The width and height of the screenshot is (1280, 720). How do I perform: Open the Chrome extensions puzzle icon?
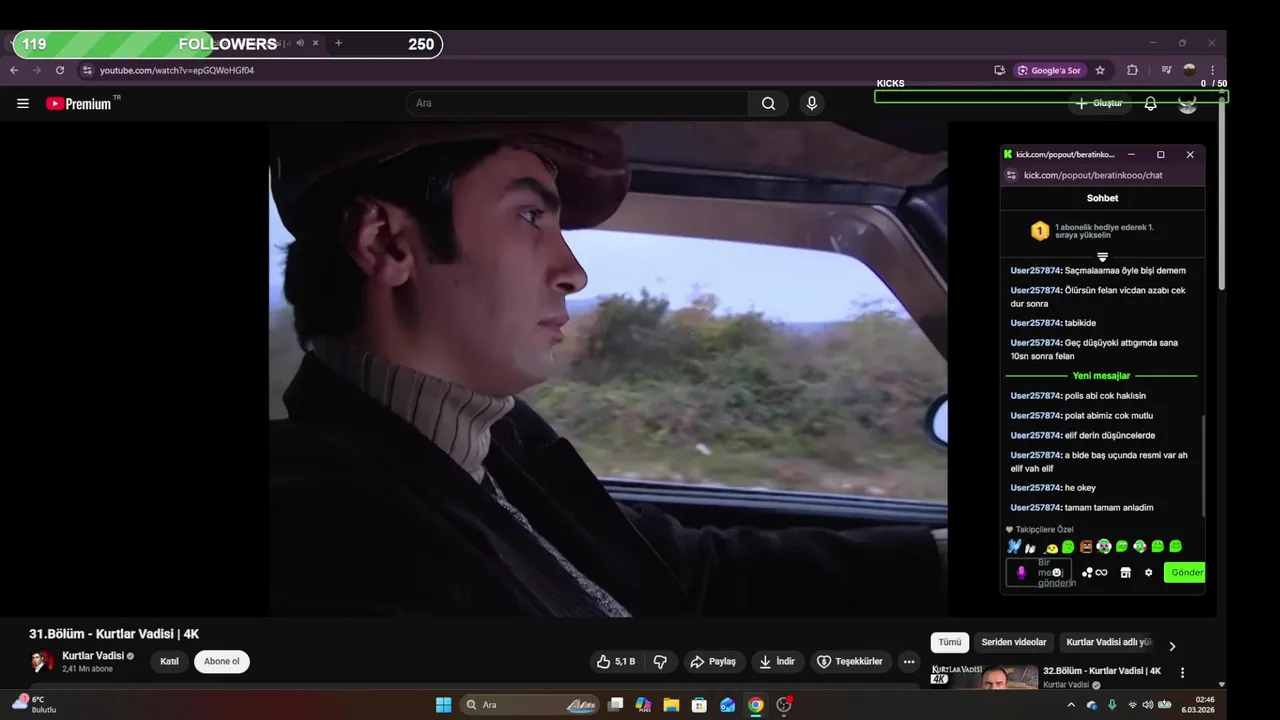[1132, 70]
